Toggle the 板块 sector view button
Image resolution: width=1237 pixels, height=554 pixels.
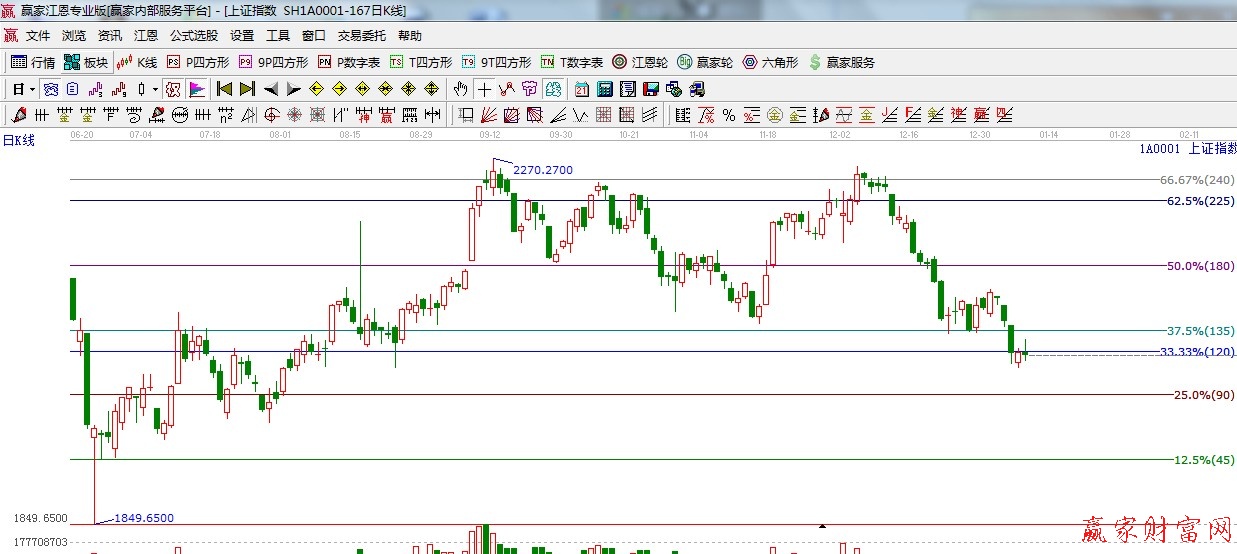[x=86, y=62]
